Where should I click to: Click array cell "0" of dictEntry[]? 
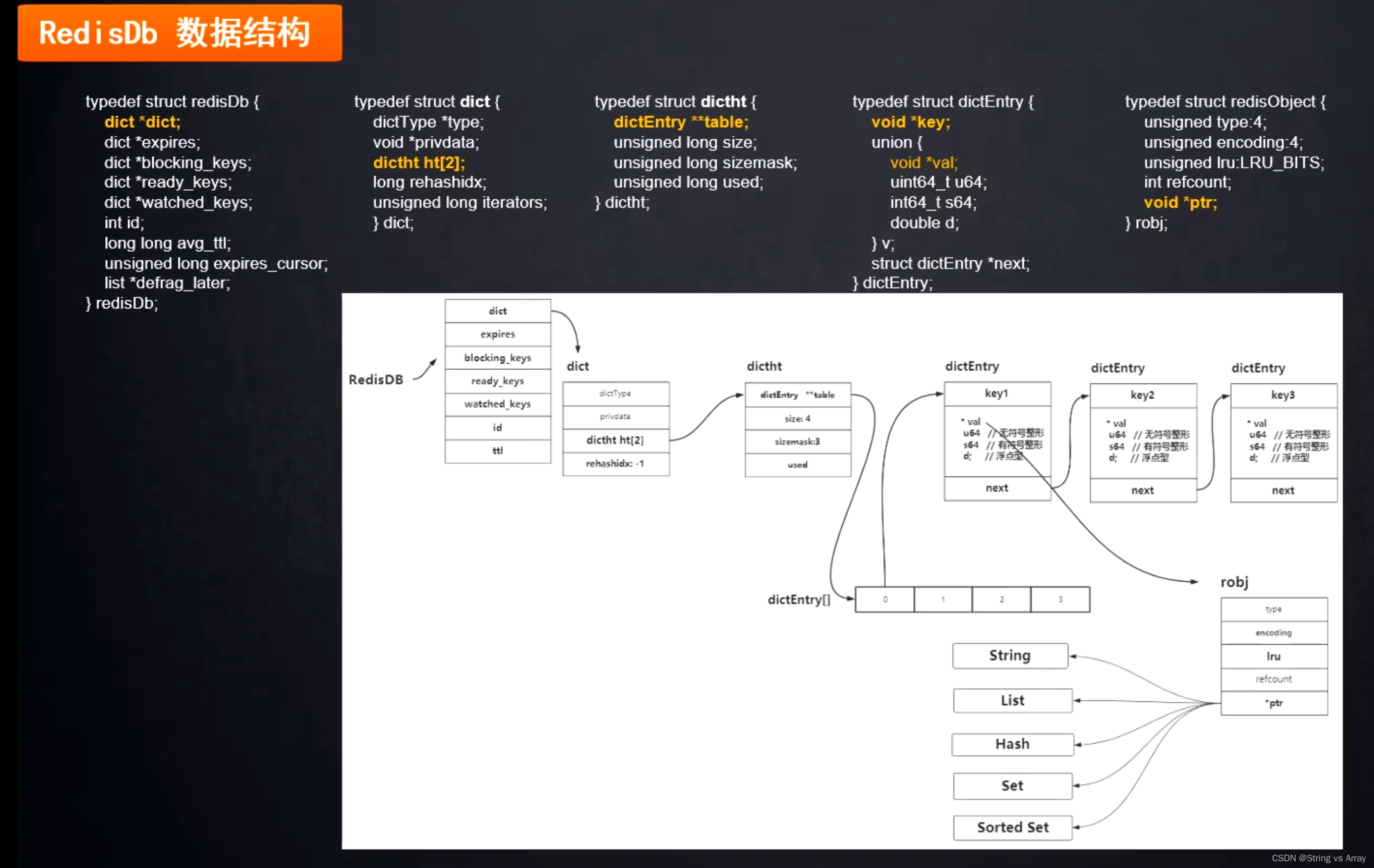885,600
